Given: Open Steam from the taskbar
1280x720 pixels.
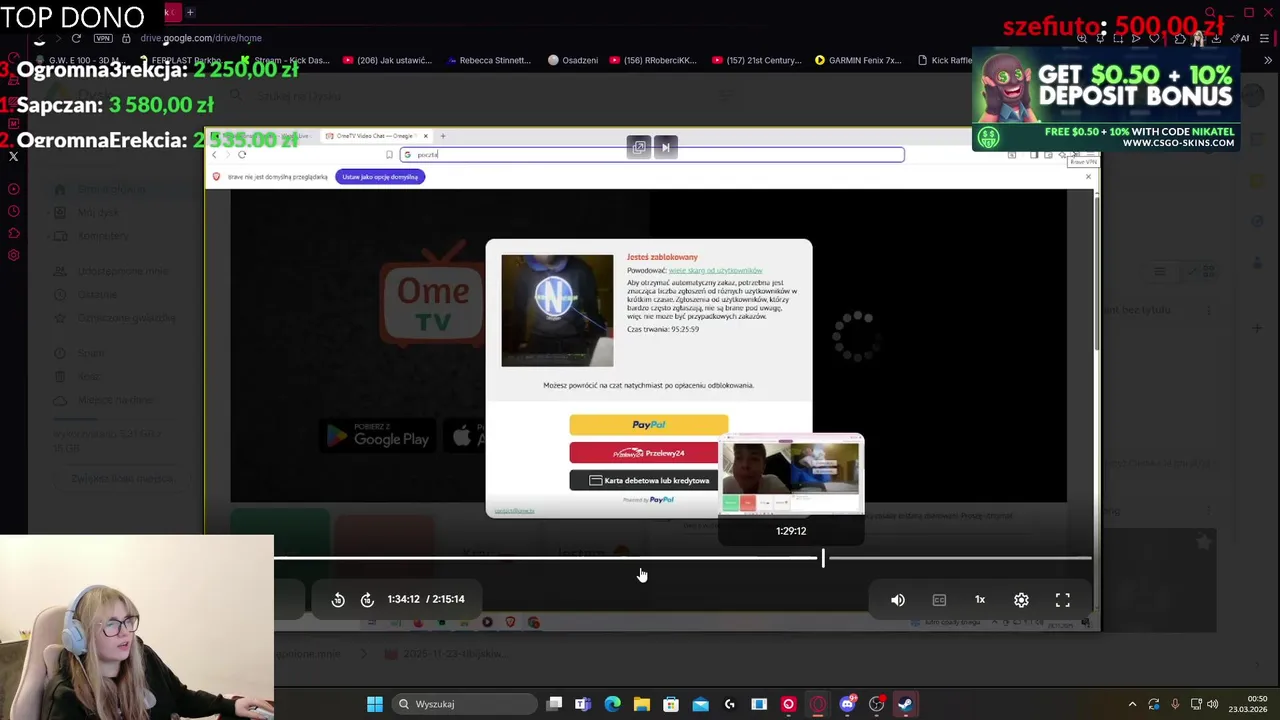Looking at the screenshot, I should [905, 704].
